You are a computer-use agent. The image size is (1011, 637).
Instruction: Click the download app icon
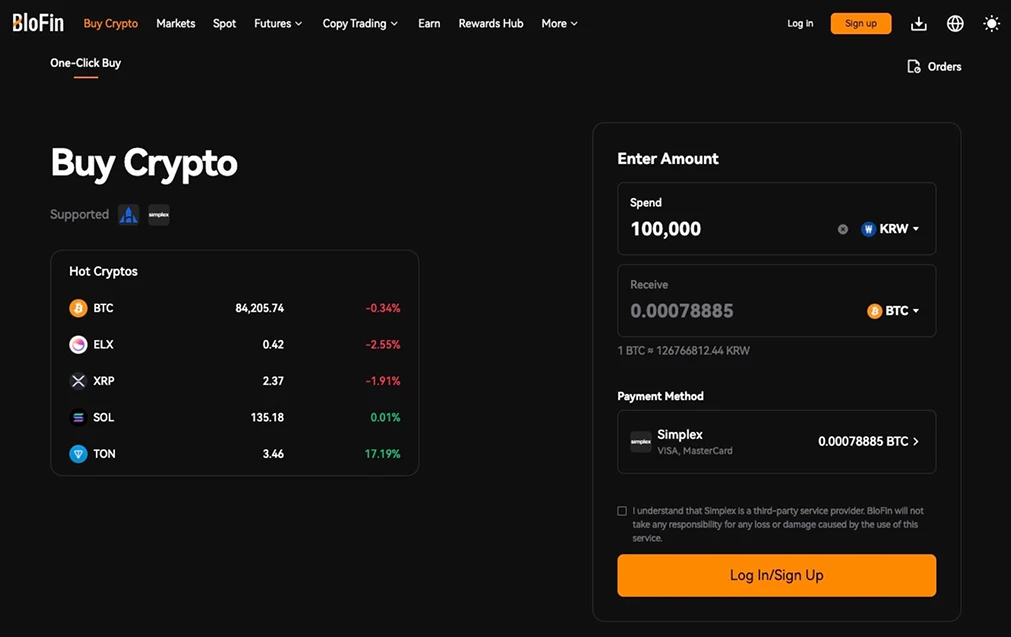[x=919, y=24]
